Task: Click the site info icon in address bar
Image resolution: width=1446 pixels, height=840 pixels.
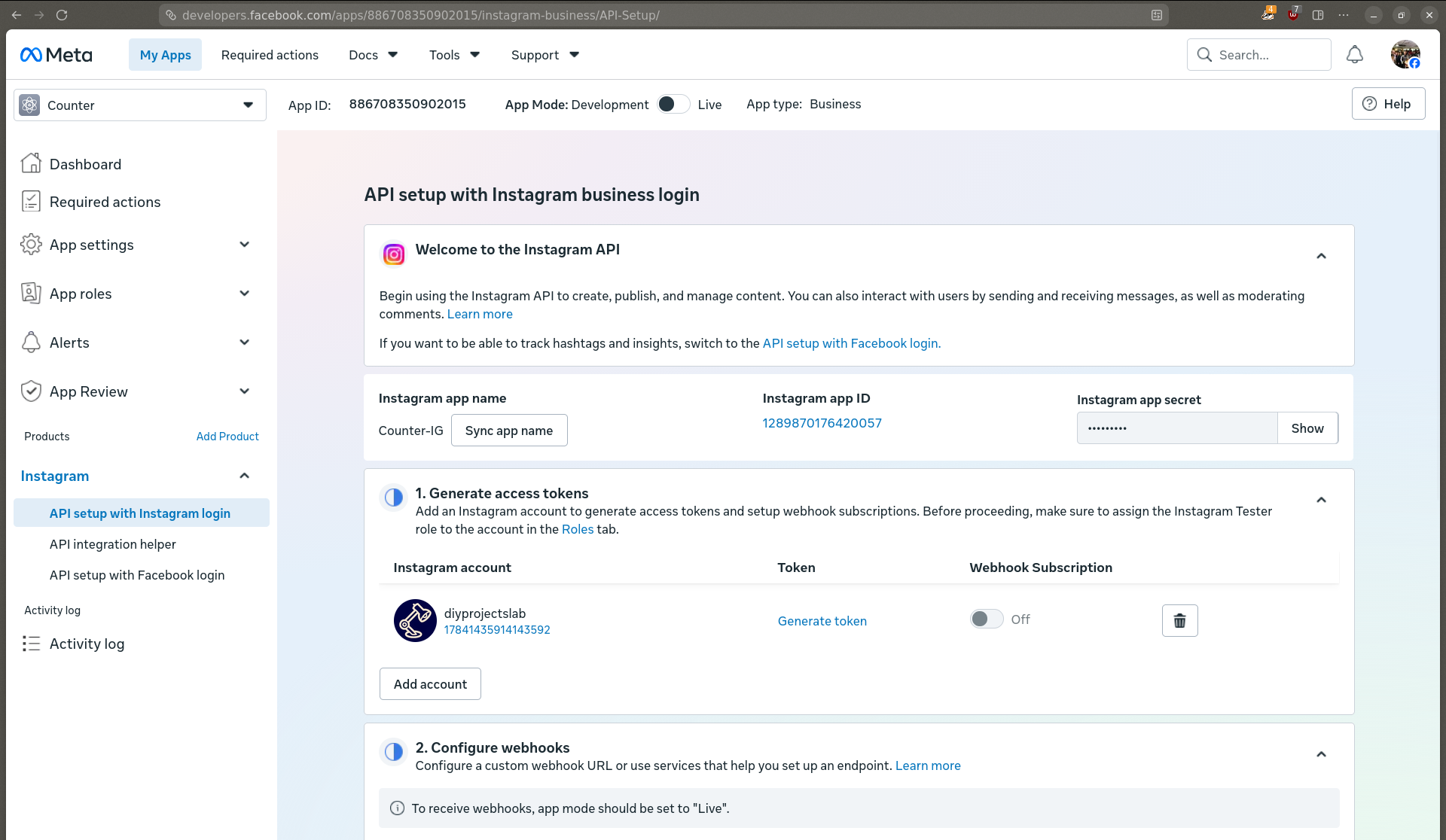Action: (171, 15)
